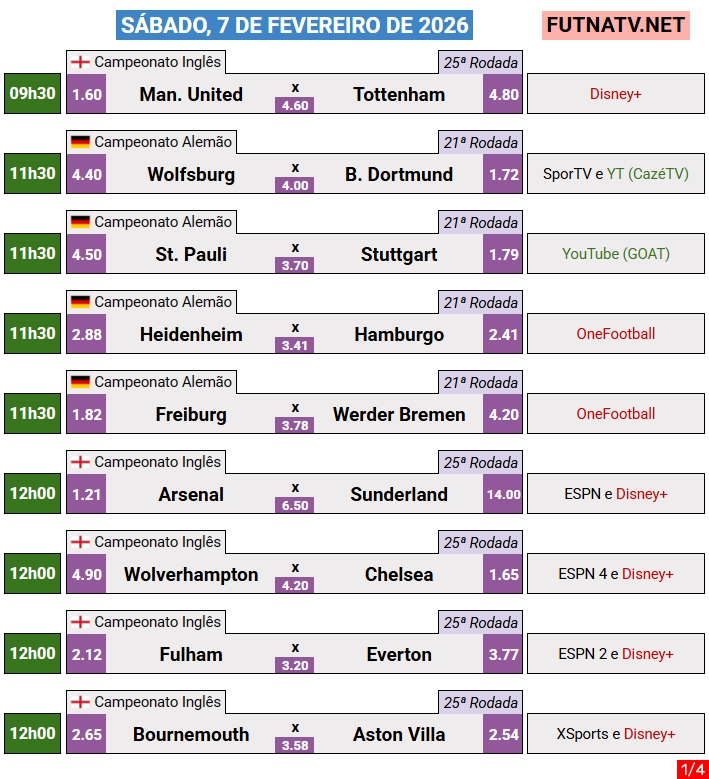Click the Germany flag above Heidenheim x Hamburgo

(80, 302)
